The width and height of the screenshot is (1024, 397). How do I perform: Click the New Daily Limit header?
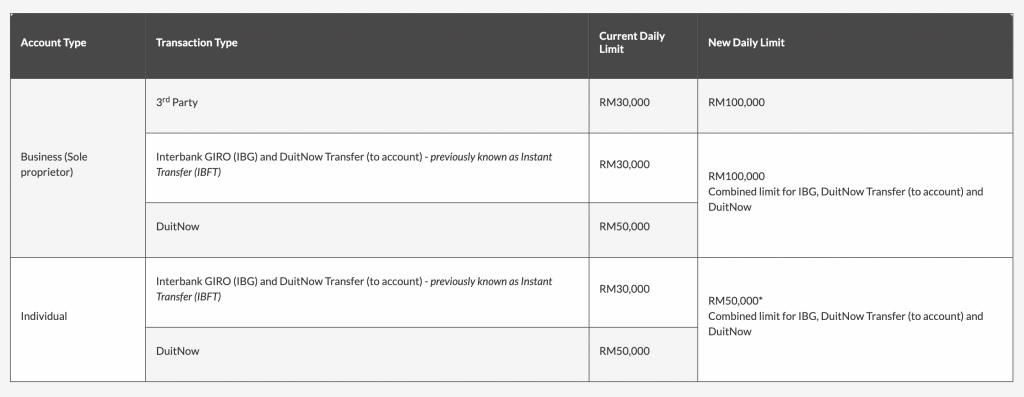pyautogui.click(x=856, y=46)
